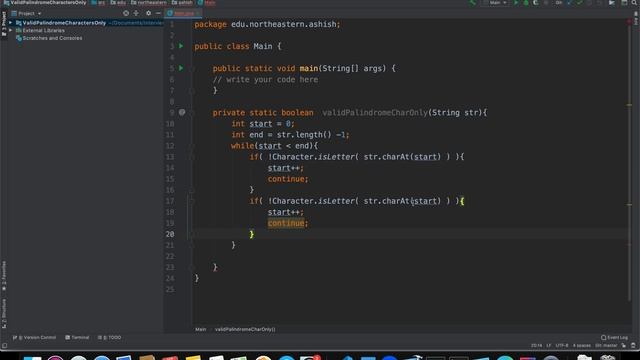Click the isLetter call on line 13
The width and height of the screenshot is (640, 360).
(336, 157)
